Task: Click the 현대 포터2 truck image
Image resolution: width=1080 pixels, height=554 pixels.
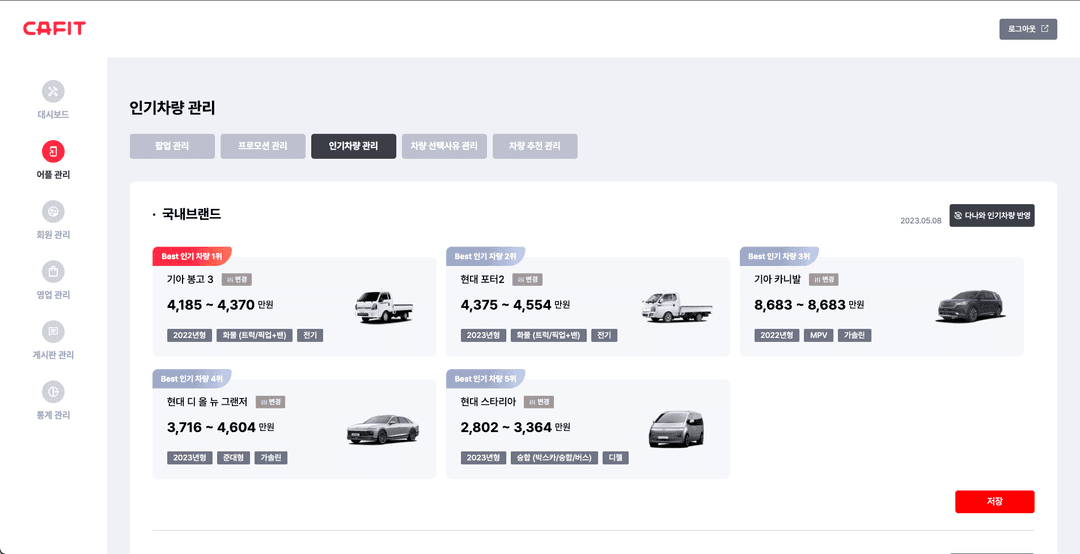Action: click(676, 307)
